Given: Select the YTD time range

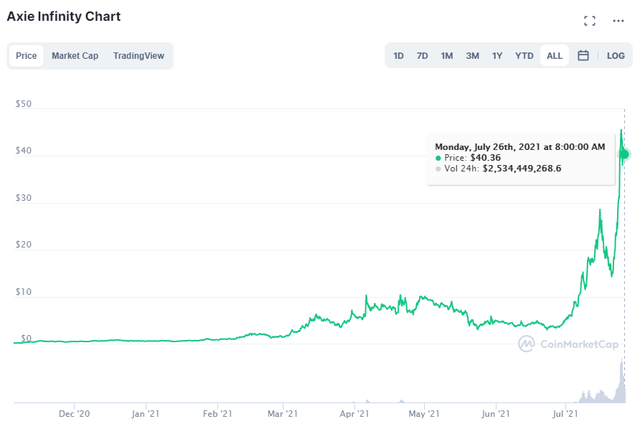Looking at the screenshot, I should click(x=524, y=55).
